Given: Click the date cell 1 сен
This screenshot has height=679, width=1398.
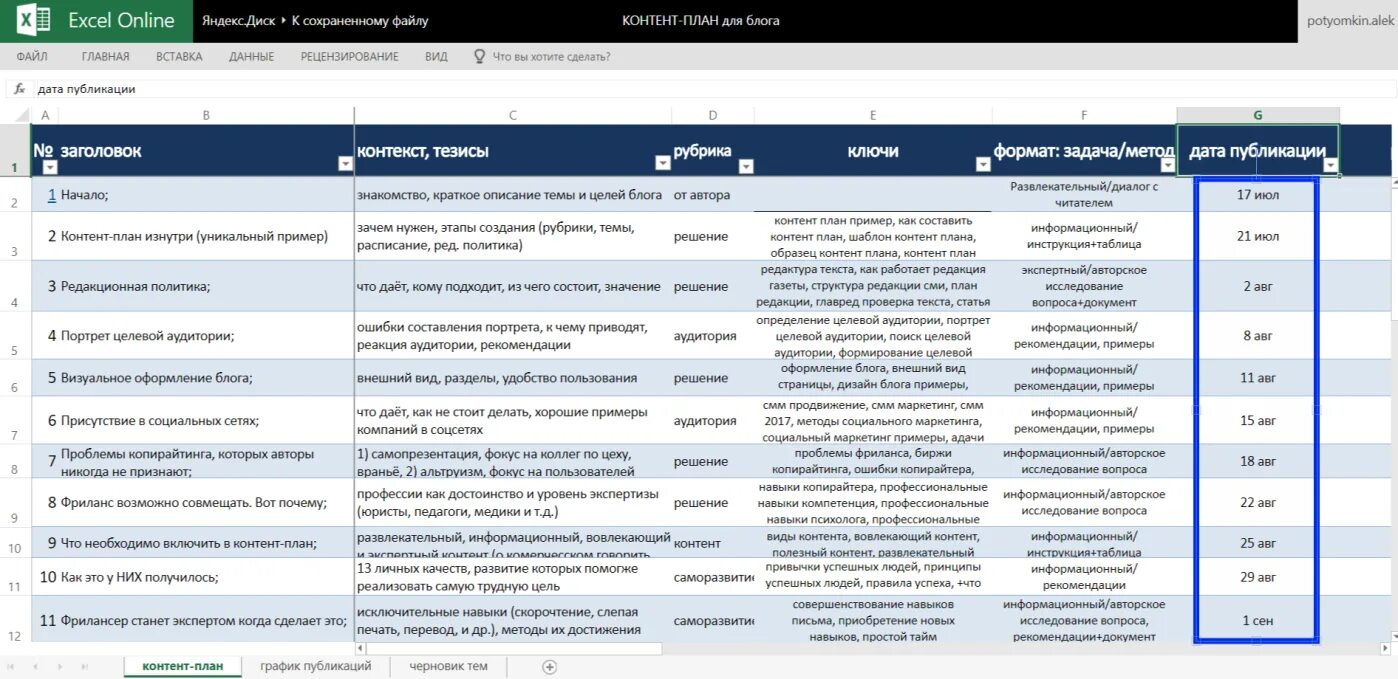Looking at the screenshot, I should 1258,620.
